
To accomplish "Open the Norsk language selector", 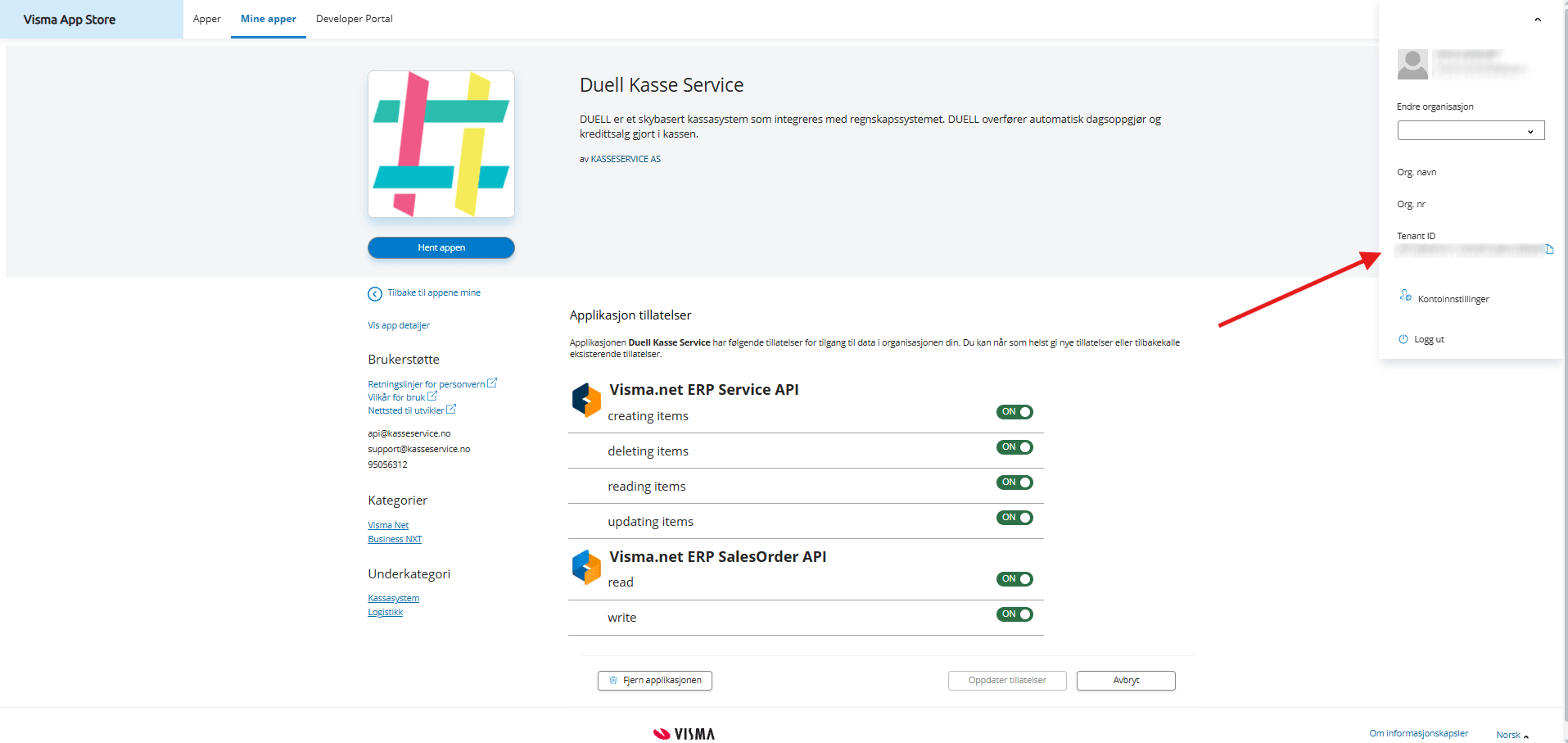I will click(x=1512, y=735).
